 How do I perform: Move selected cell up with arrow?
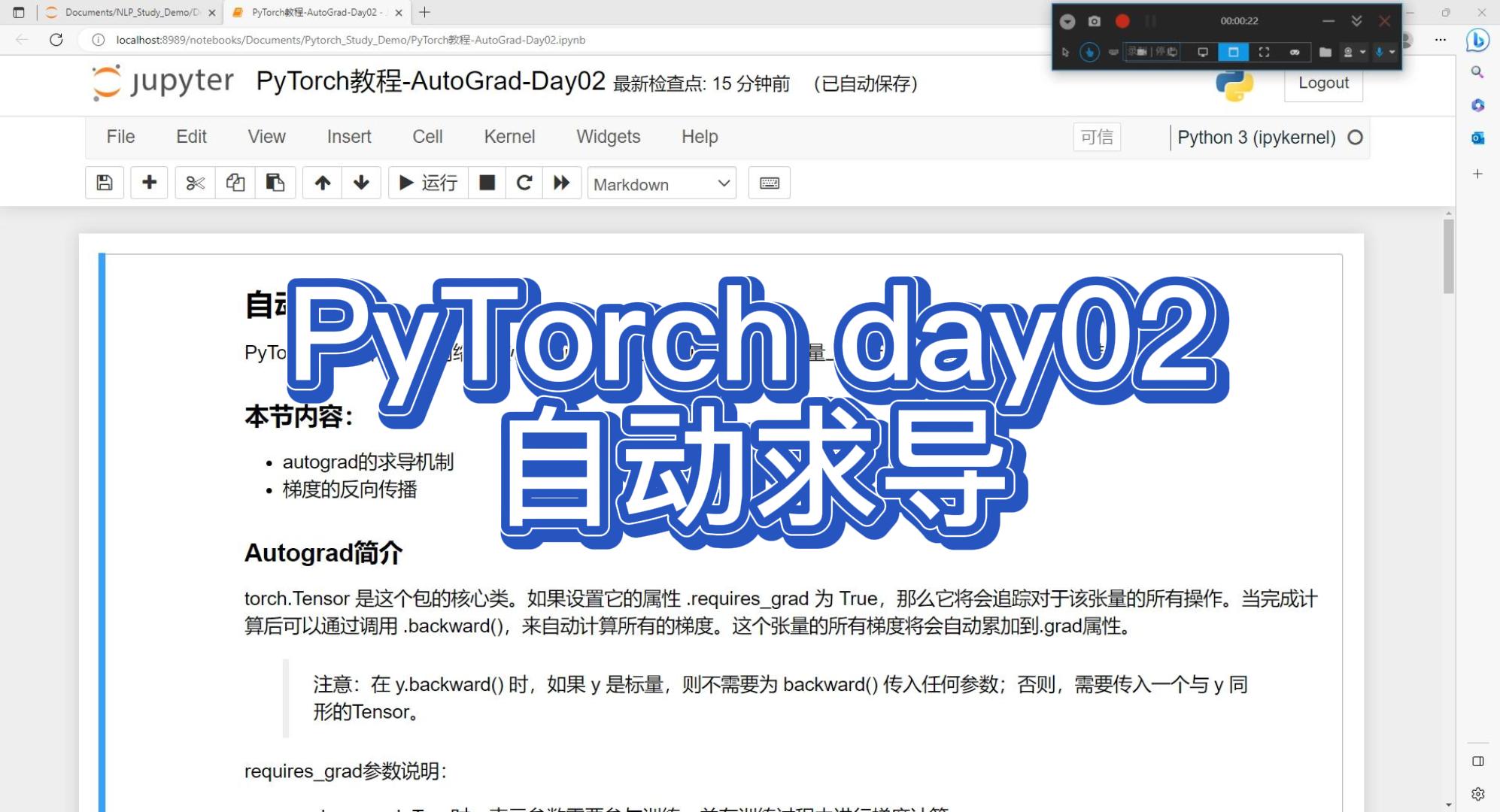tap(323, 183)
